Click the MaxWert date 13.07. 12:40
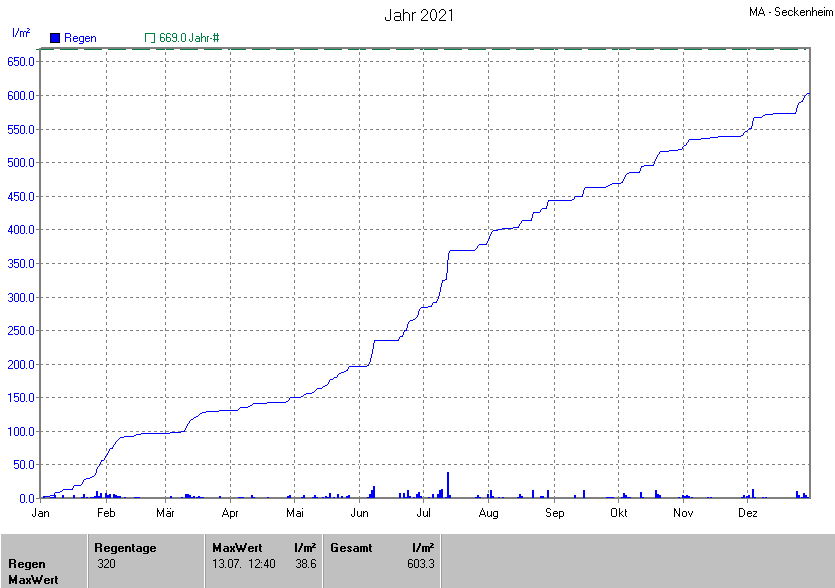Viewport: 835px width, 588px height. pos(243,564)
